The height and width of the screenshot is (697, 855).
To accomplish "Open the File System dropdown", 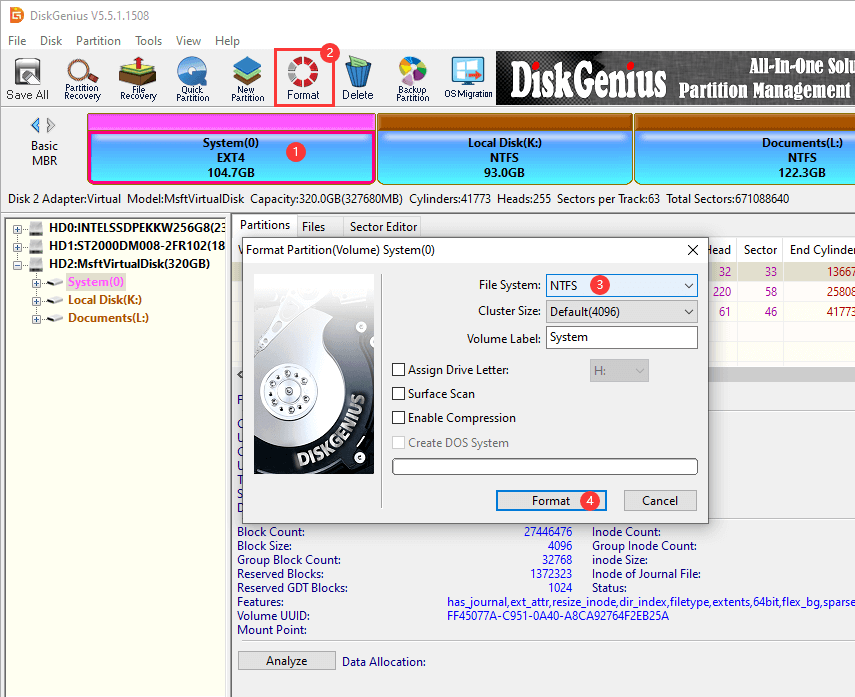I will [x=621, y=286].
